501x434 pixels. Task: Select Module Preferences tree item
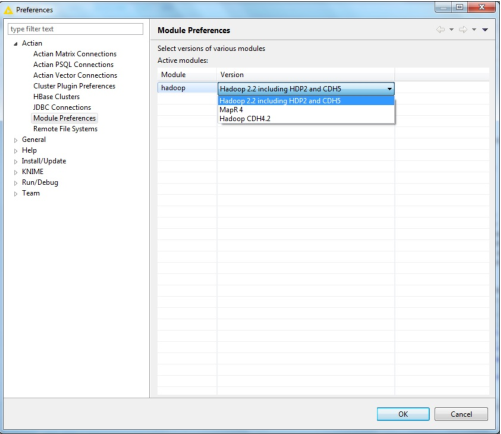[64, 118]
